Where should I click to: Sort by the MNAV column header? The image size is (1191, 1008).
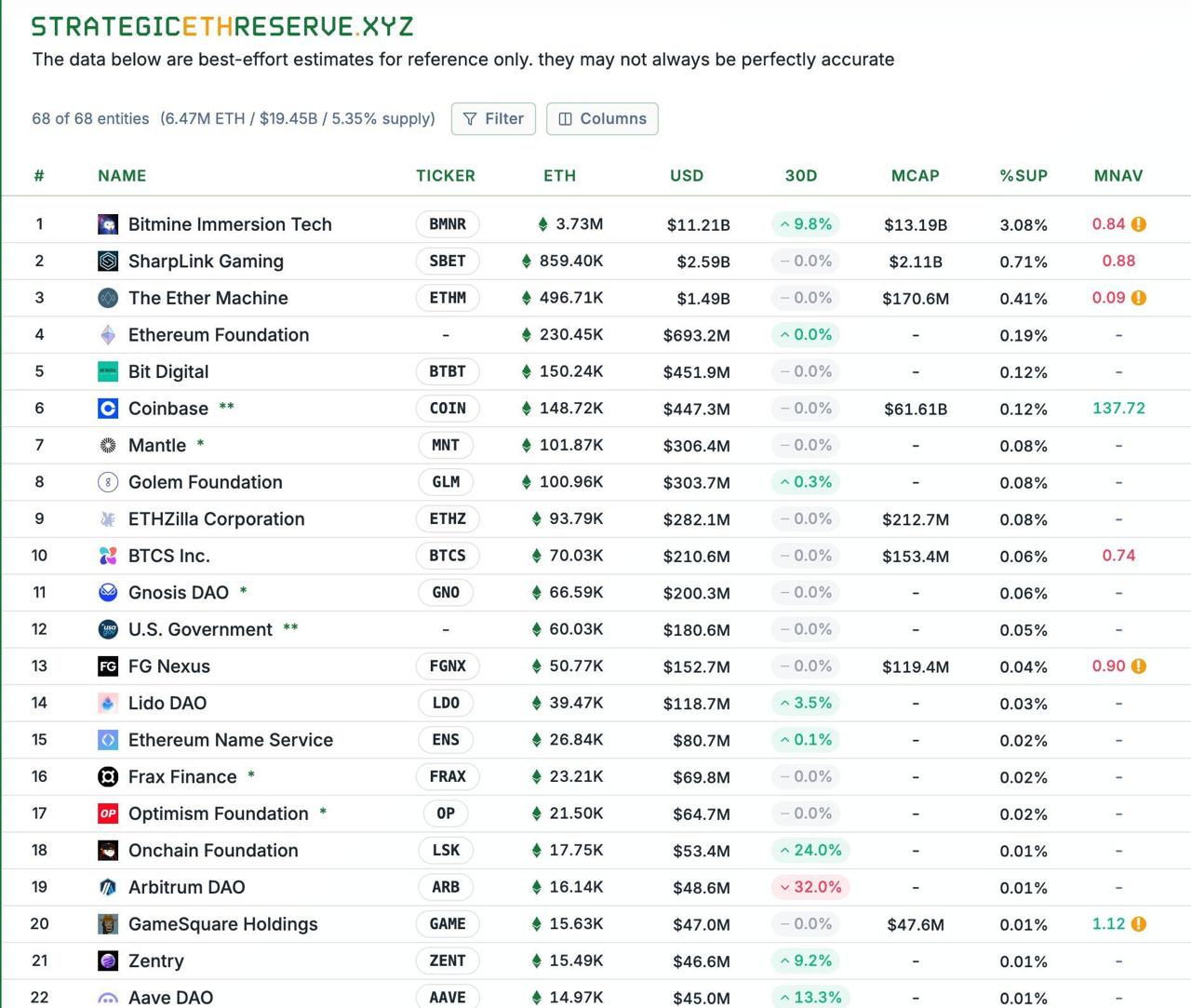[1117, 176]
